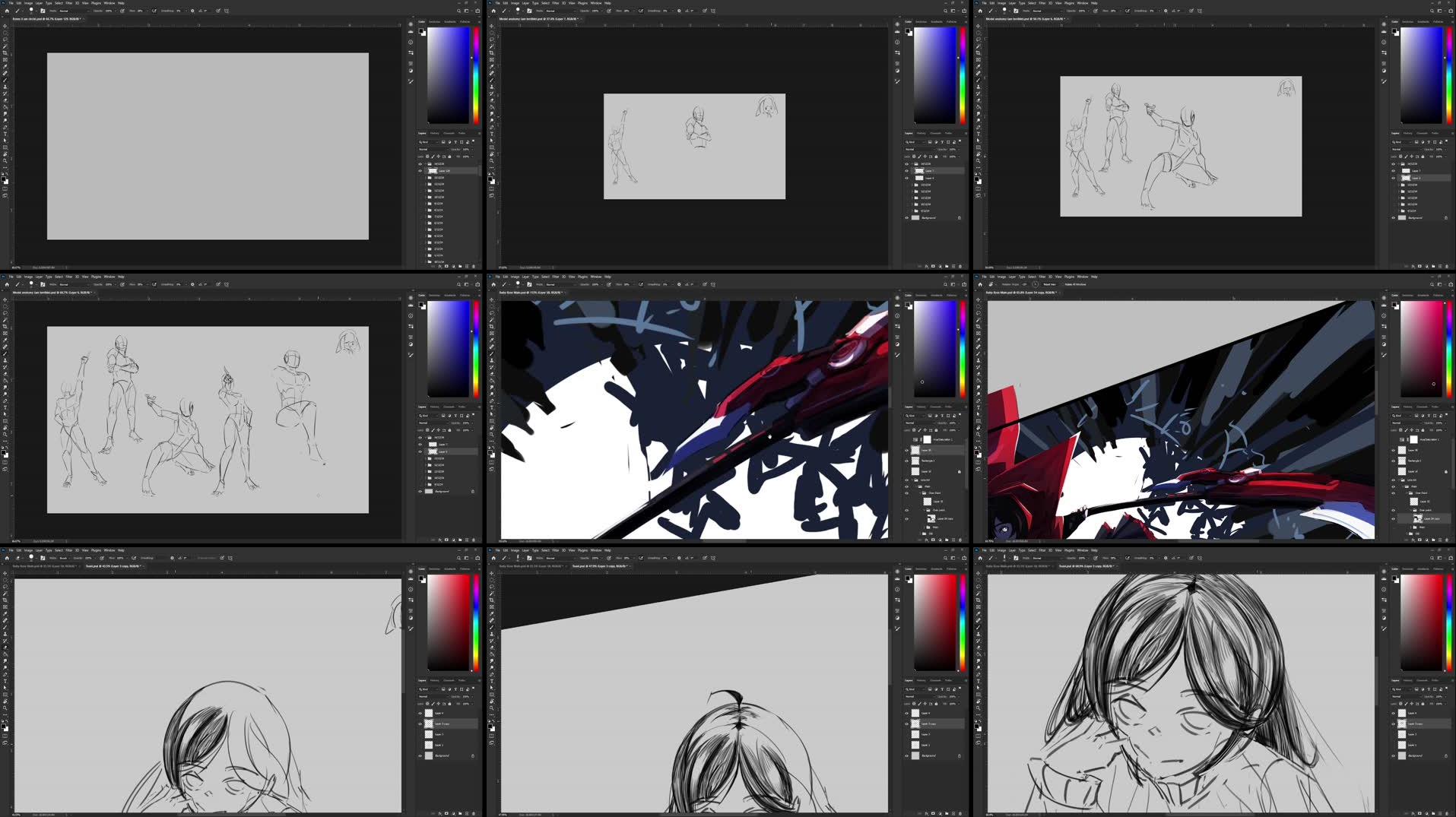
Task: Toggle pressure for opacity in top-middle options bar
Action: [x=608, y=11]
